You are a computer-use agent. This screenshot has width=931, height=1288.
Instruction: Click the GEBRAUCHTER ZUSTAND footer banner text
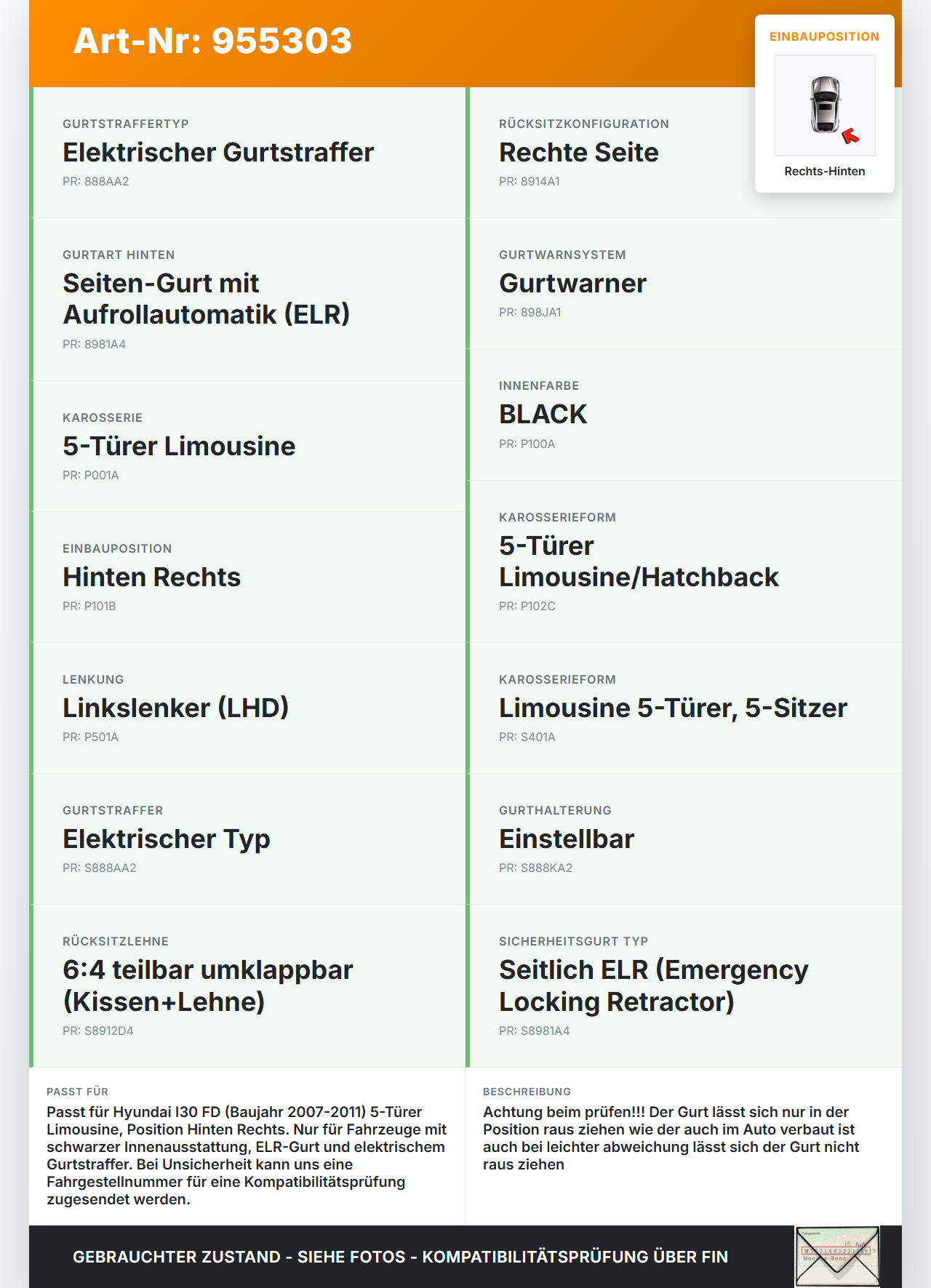400,1257
